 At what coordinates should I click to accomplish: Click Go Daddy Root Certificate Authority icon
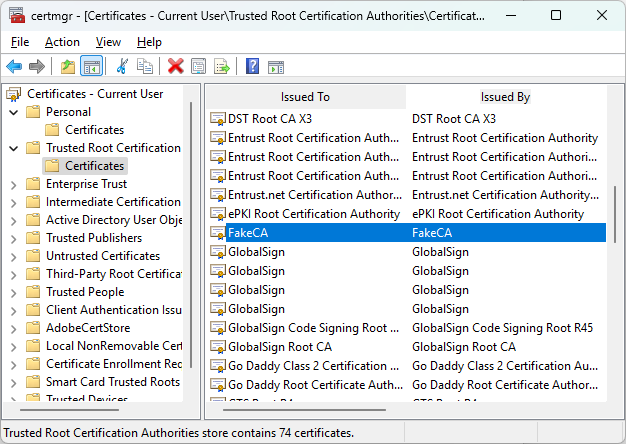[218, 385]
